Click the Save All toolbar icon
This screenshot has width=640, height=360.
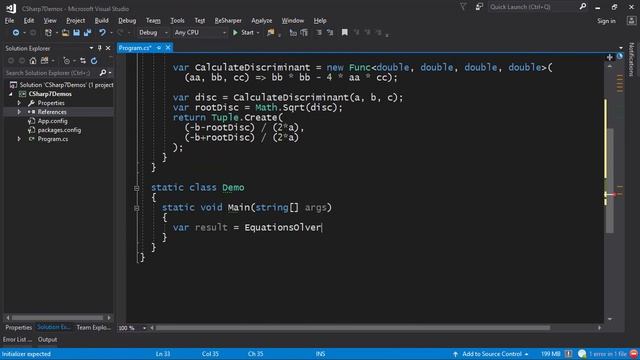[x=87, y=33]
